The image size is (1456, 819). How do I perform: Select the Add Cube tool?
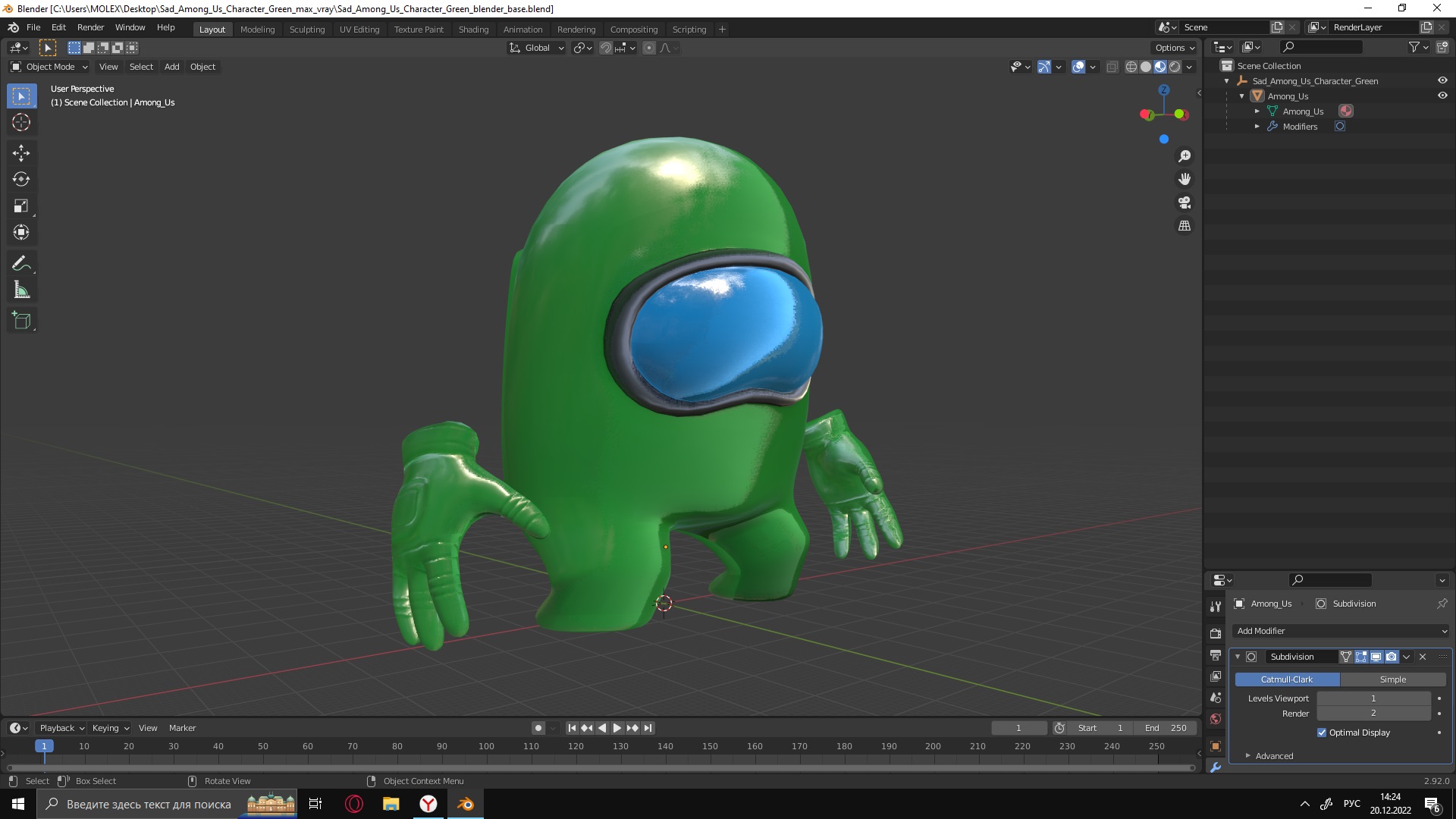pyautogui.click(x=21, y=321)
